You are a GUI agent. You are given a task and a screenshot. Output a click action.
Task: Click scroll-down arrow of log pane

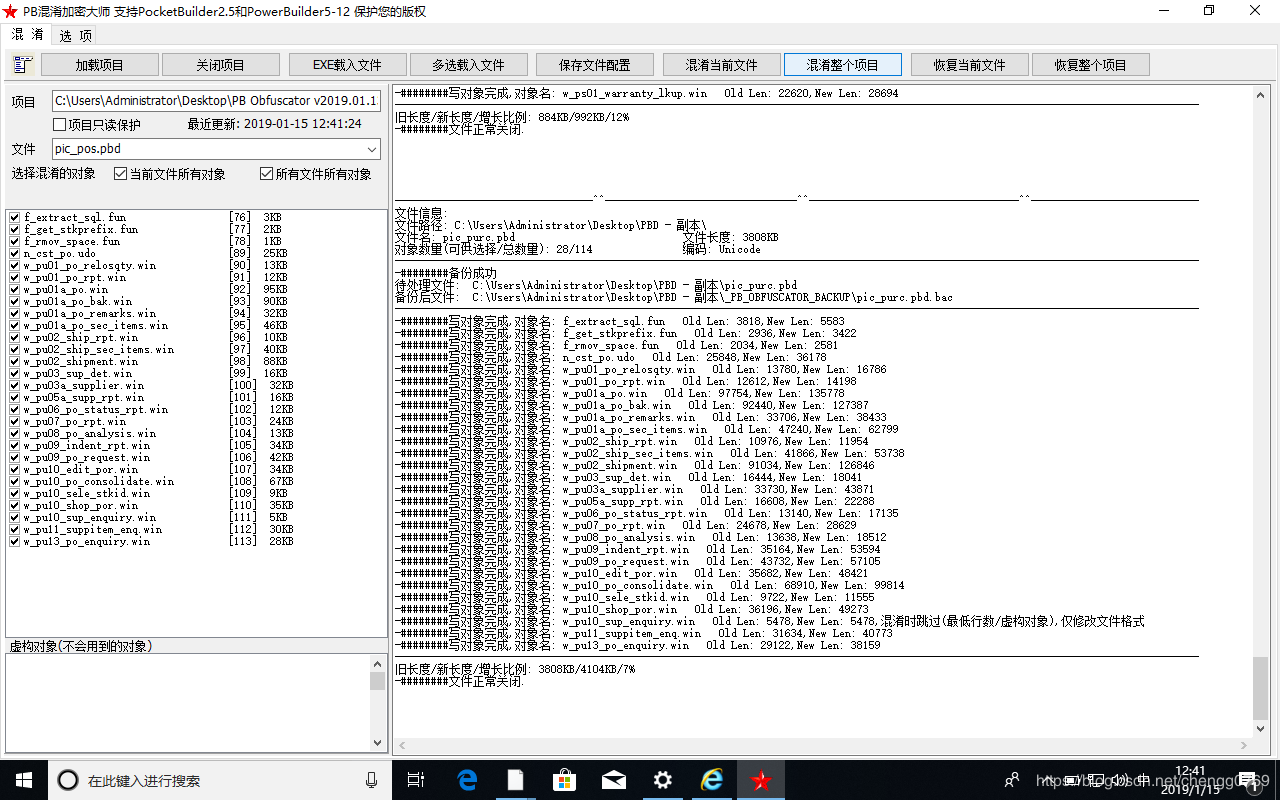1261,730
